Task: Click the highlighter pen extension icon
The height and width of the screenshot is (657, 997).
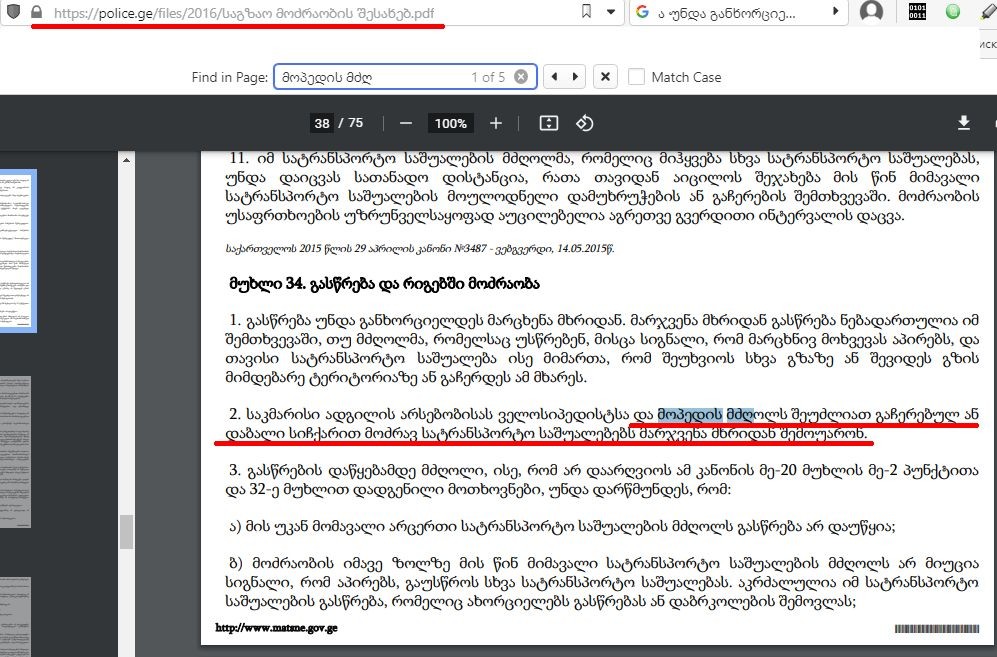Action: 989,13
